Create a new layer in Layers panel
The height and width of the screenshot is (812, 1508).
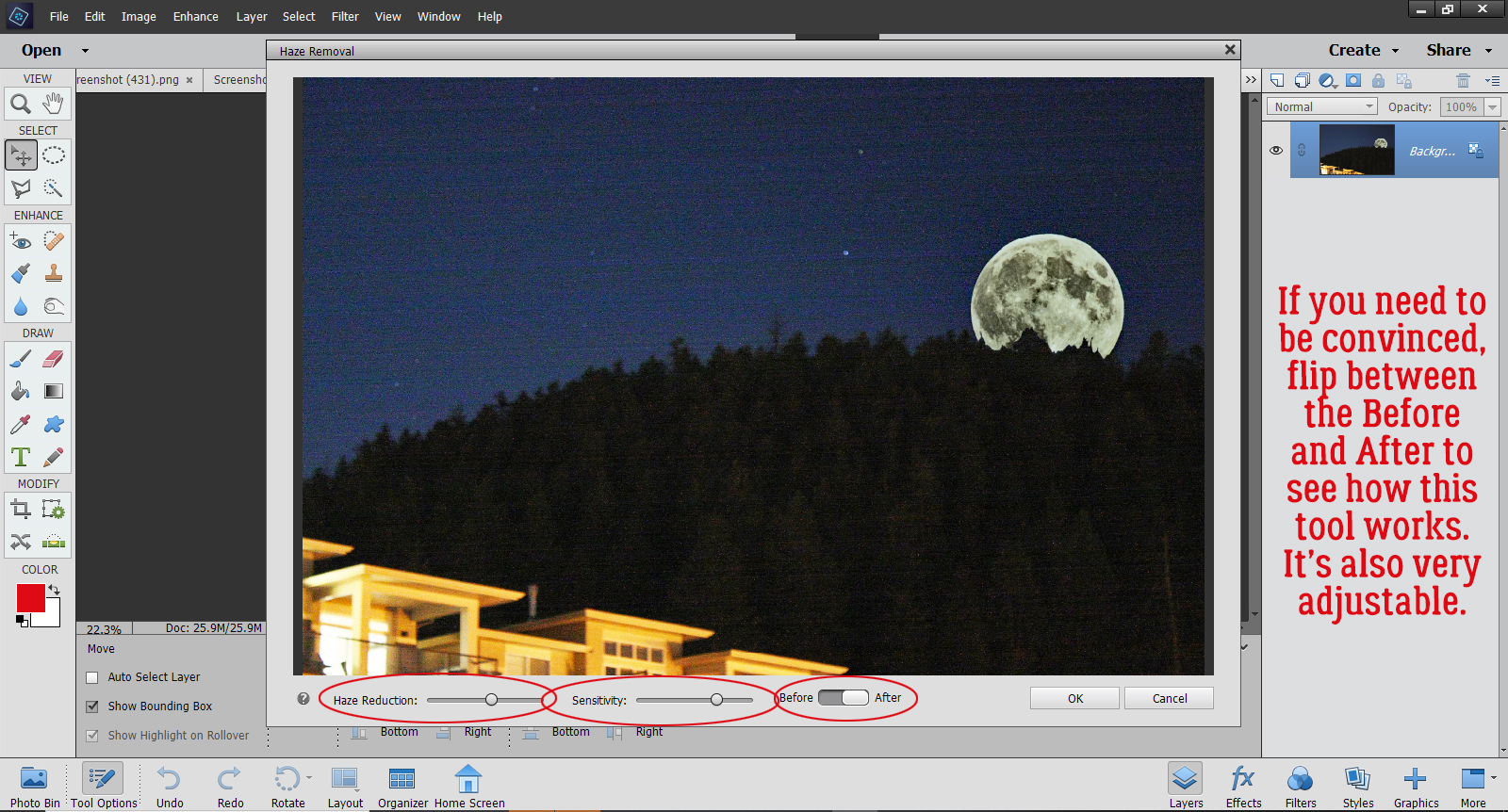[x=1277, y=81]
